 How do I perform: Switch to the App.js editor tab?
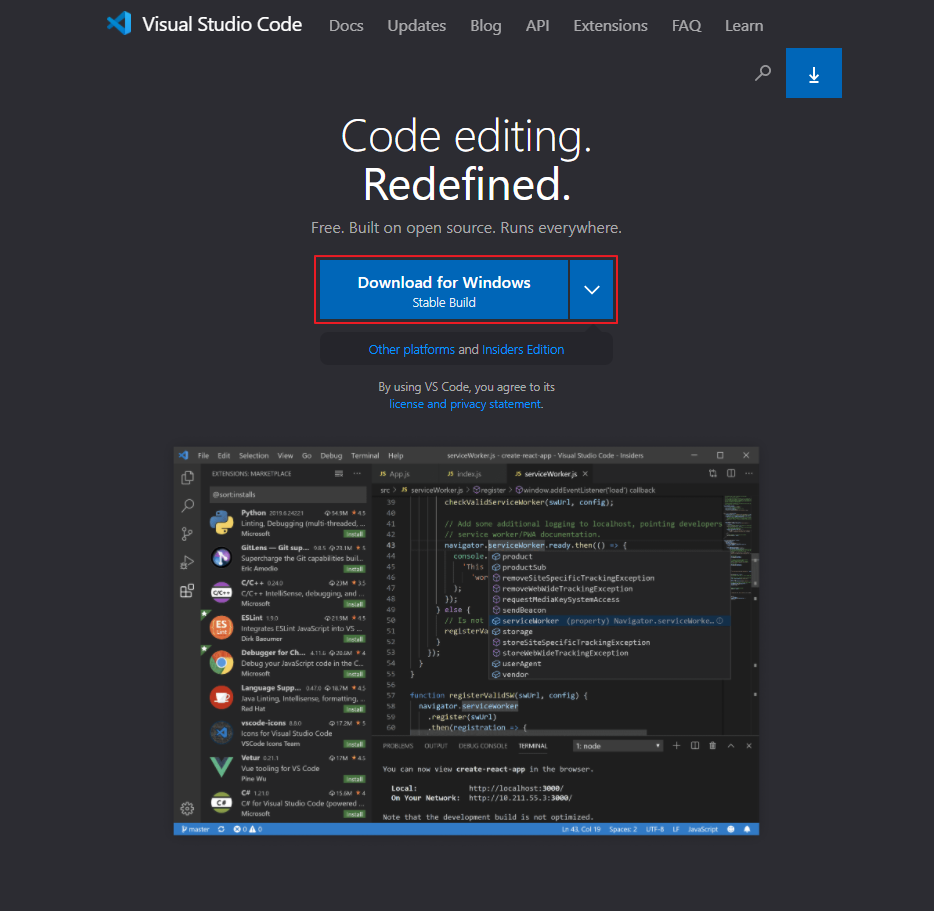click(396, 474)
